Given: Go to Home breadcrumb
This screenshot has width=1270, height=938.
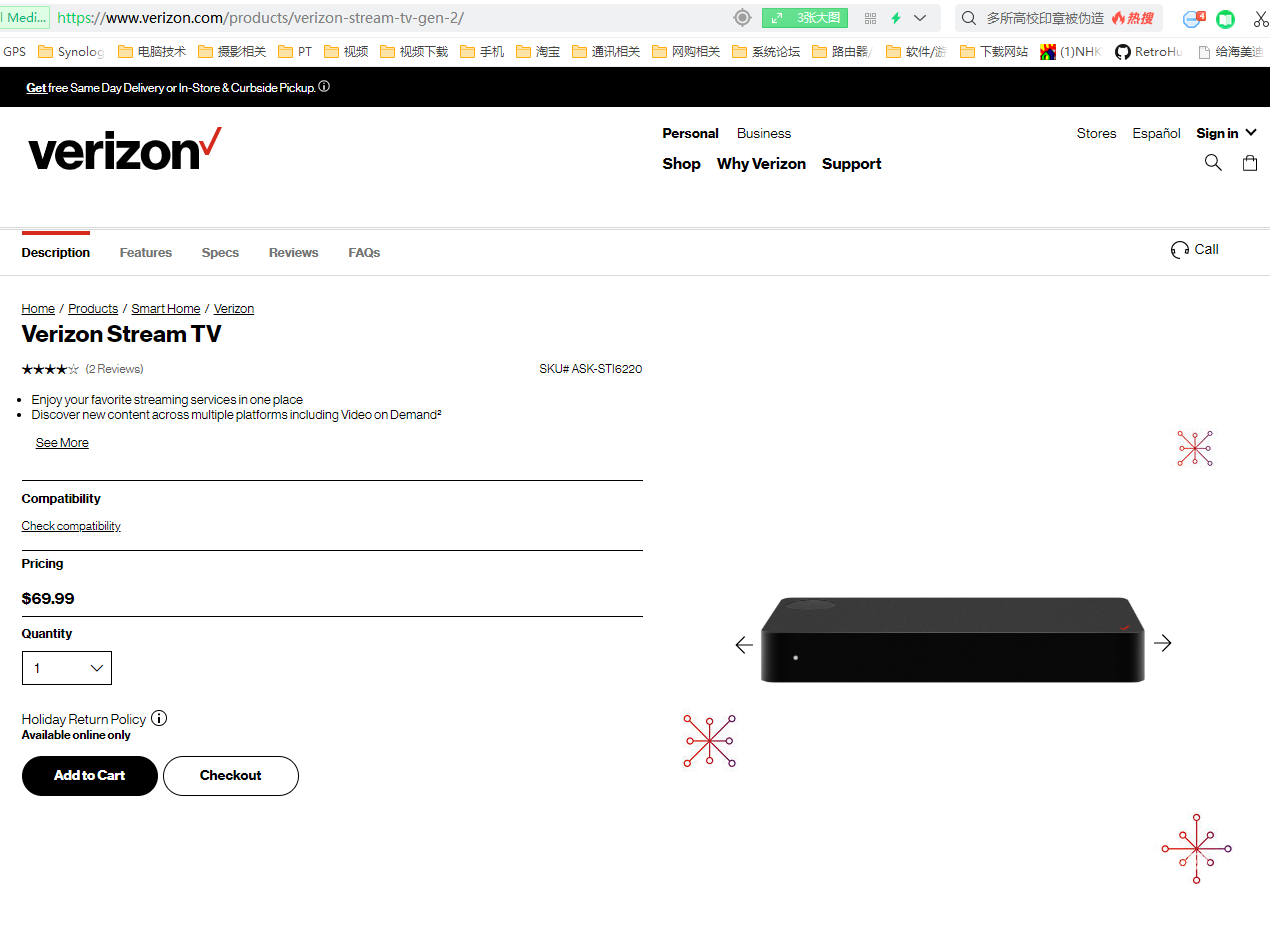Looking at the screenshot, I should click(x=38, y=309).
